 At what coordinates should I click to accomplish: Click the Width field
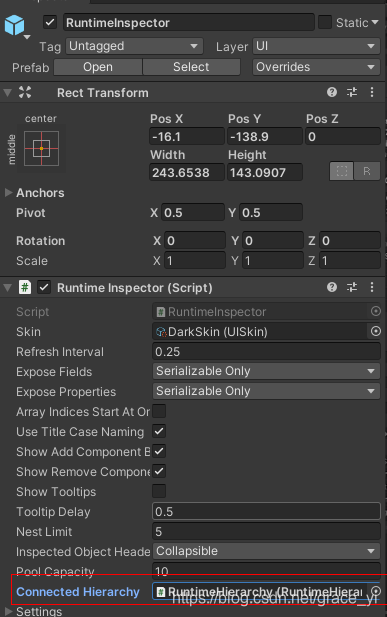[x=187, y=172]
